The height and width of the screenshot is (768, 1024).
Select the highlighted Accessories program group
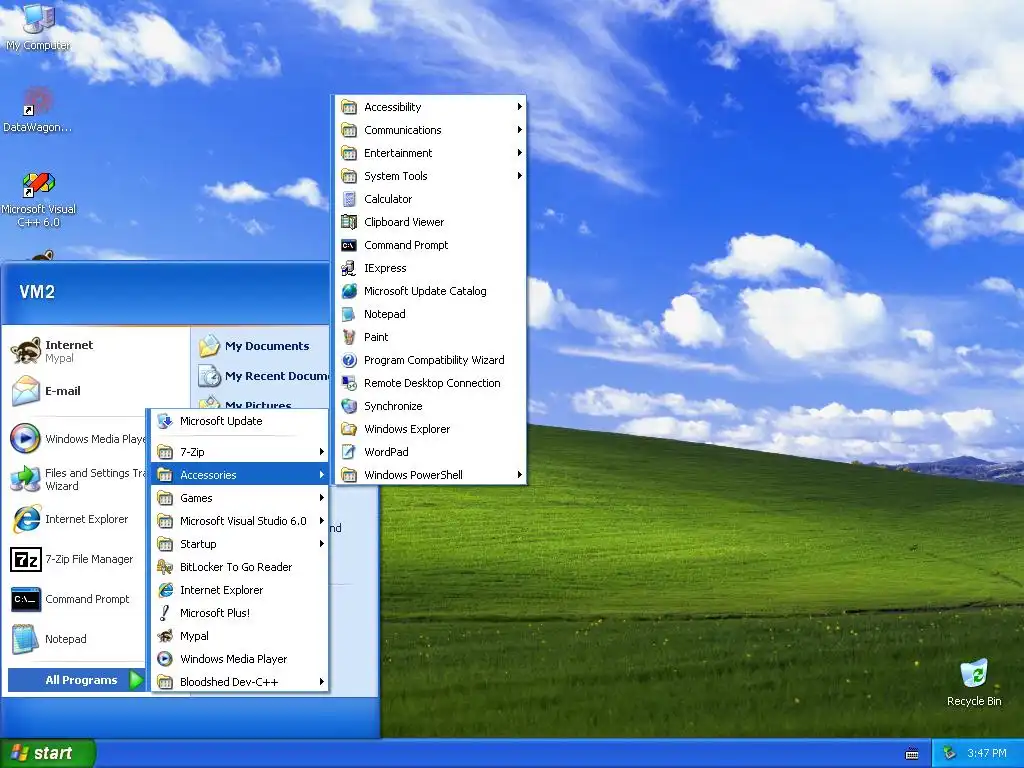pos(239,475)
